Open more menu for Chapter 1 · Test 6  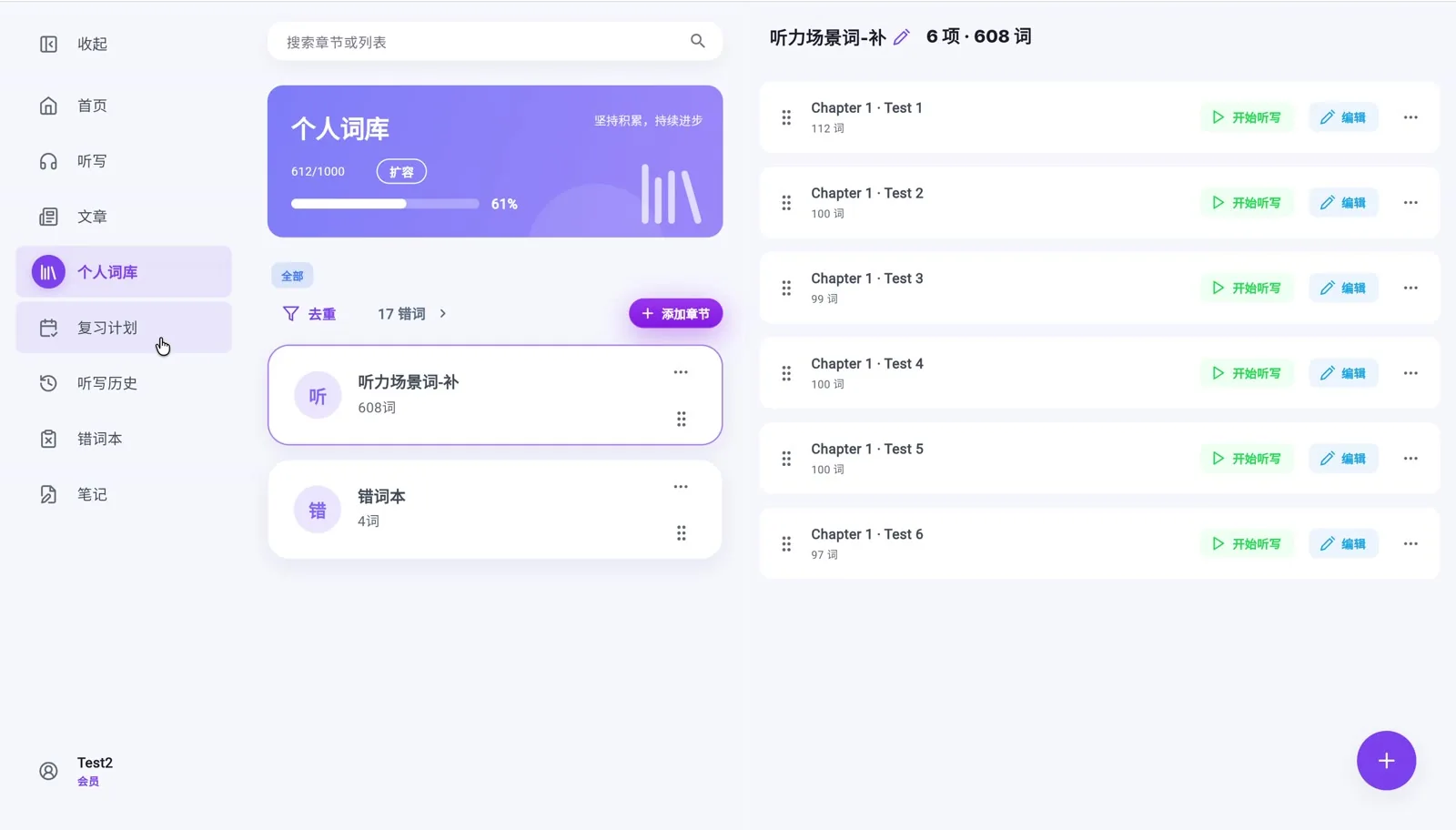[x=1410, y=543]
